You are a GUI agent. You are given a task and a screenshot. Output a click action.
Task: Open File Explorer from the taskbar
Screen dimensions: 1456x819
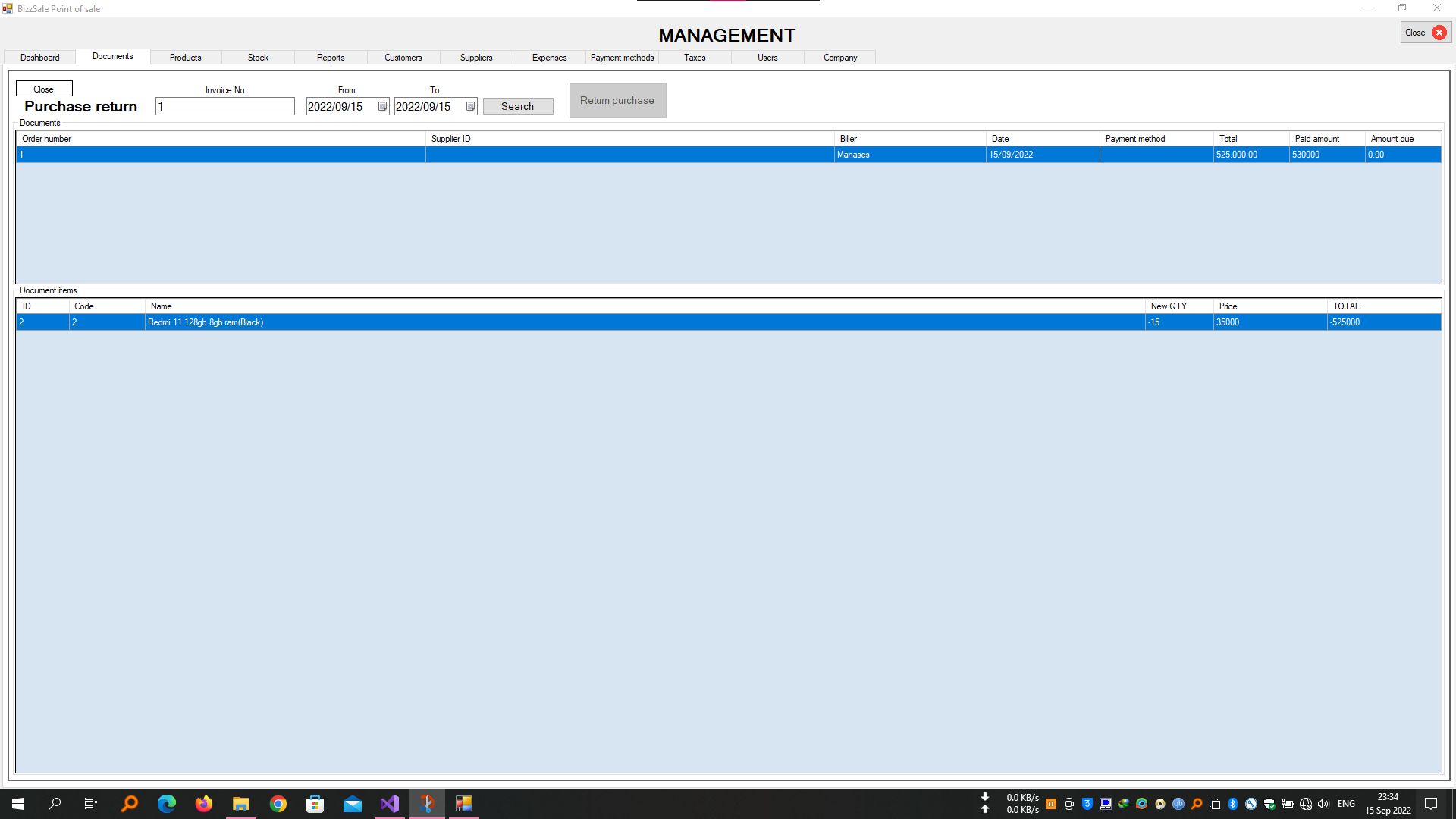pos(241,804)
